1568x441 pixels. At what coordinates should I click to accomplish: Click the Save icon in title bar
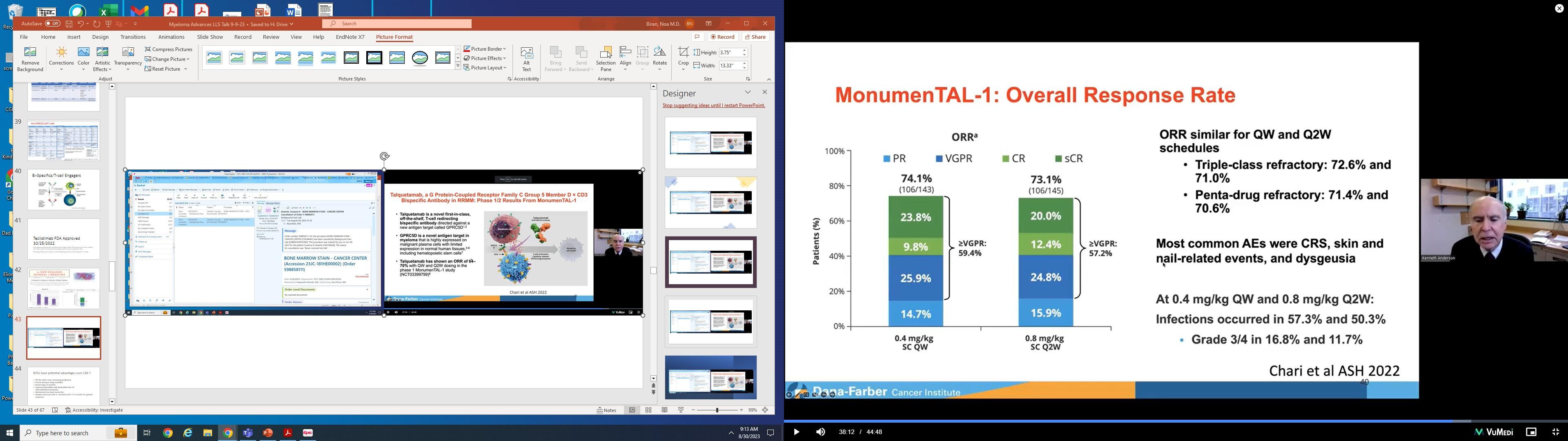click(69, 24)
